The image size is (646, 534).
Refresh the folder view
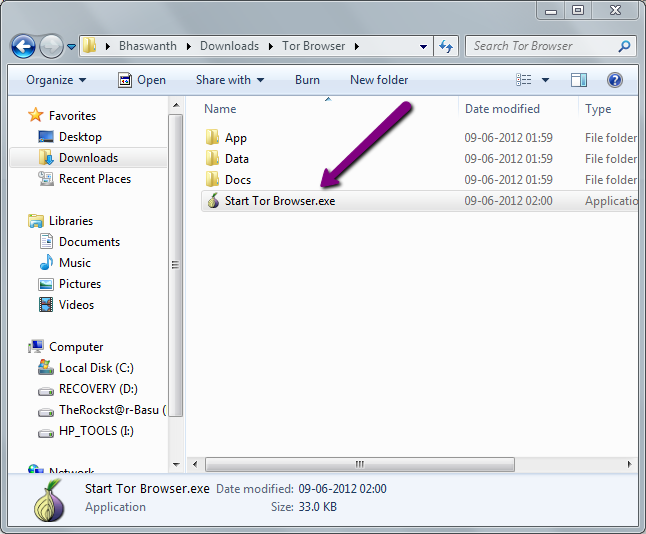click(x=446, y=46)
